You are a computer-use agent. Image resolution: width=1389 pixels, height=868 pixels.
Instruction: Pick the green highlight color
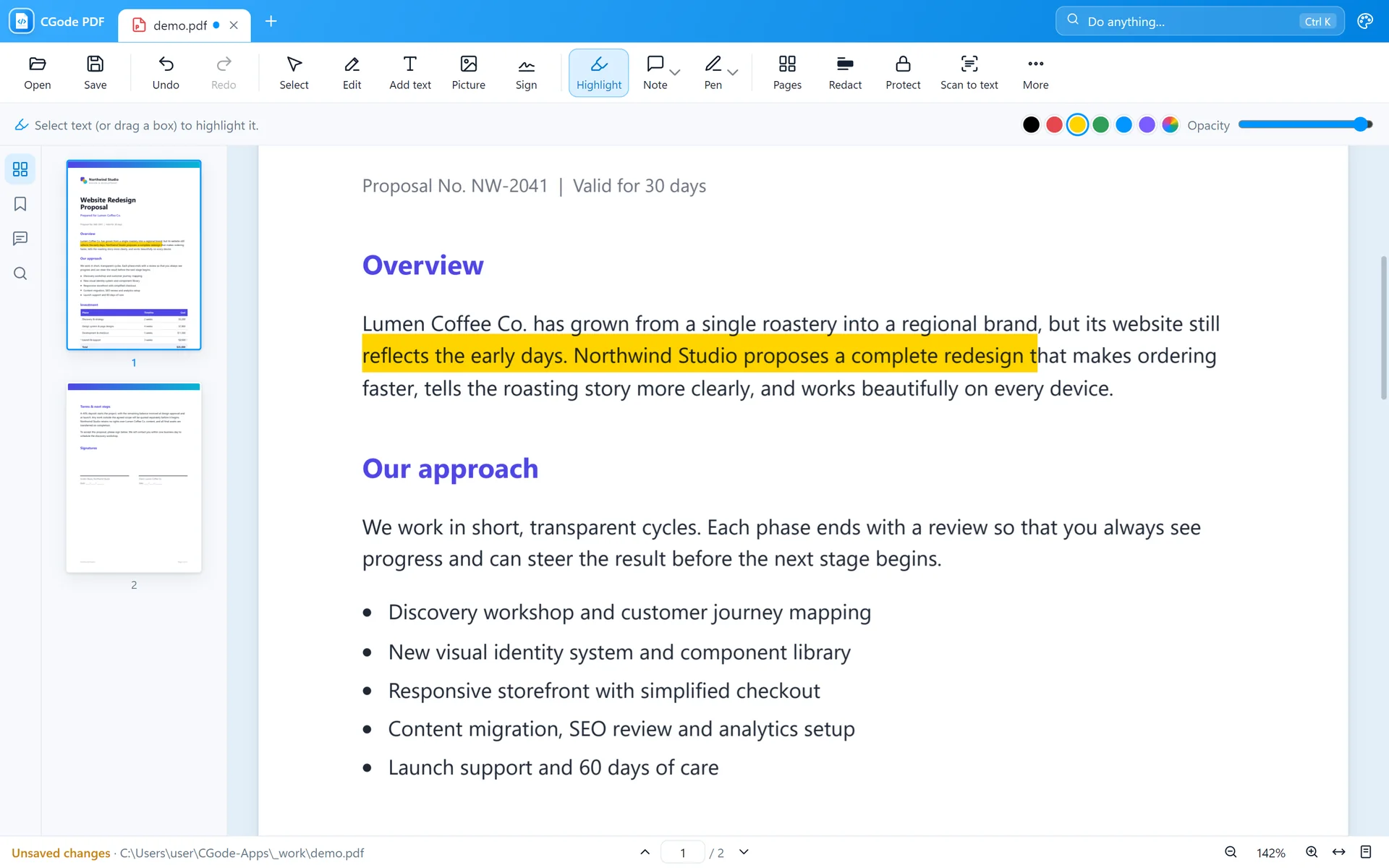click(x=1100, y=125)
